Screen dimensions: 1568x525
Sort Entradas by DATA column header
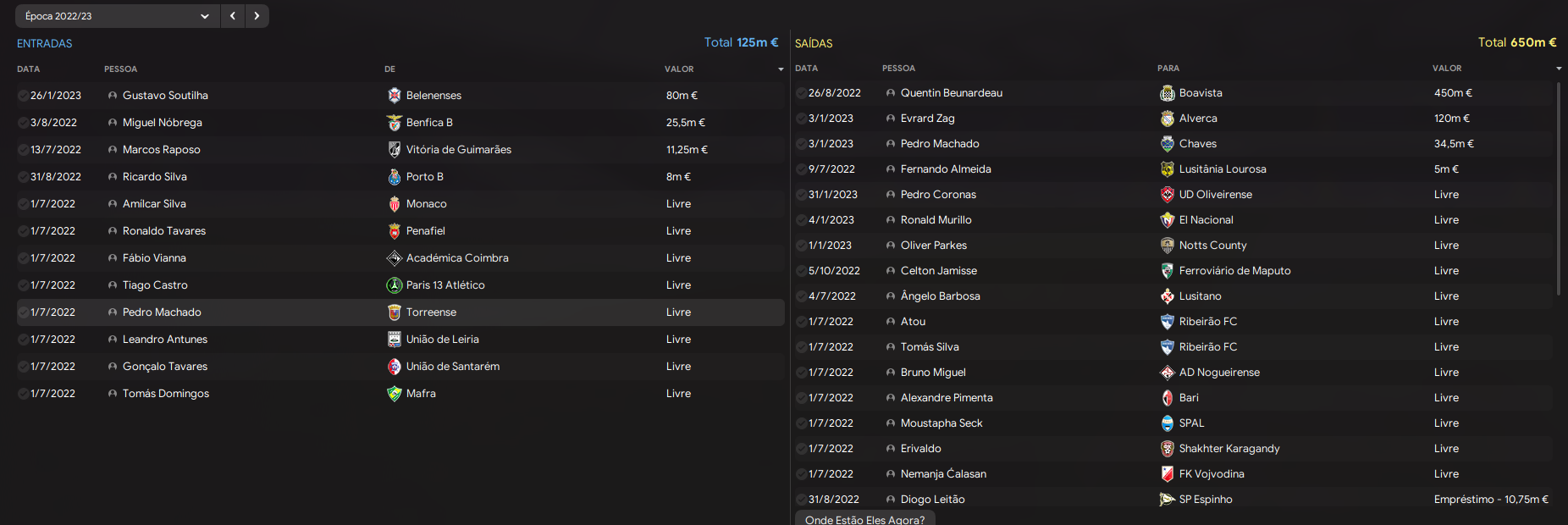coord(29,69)
